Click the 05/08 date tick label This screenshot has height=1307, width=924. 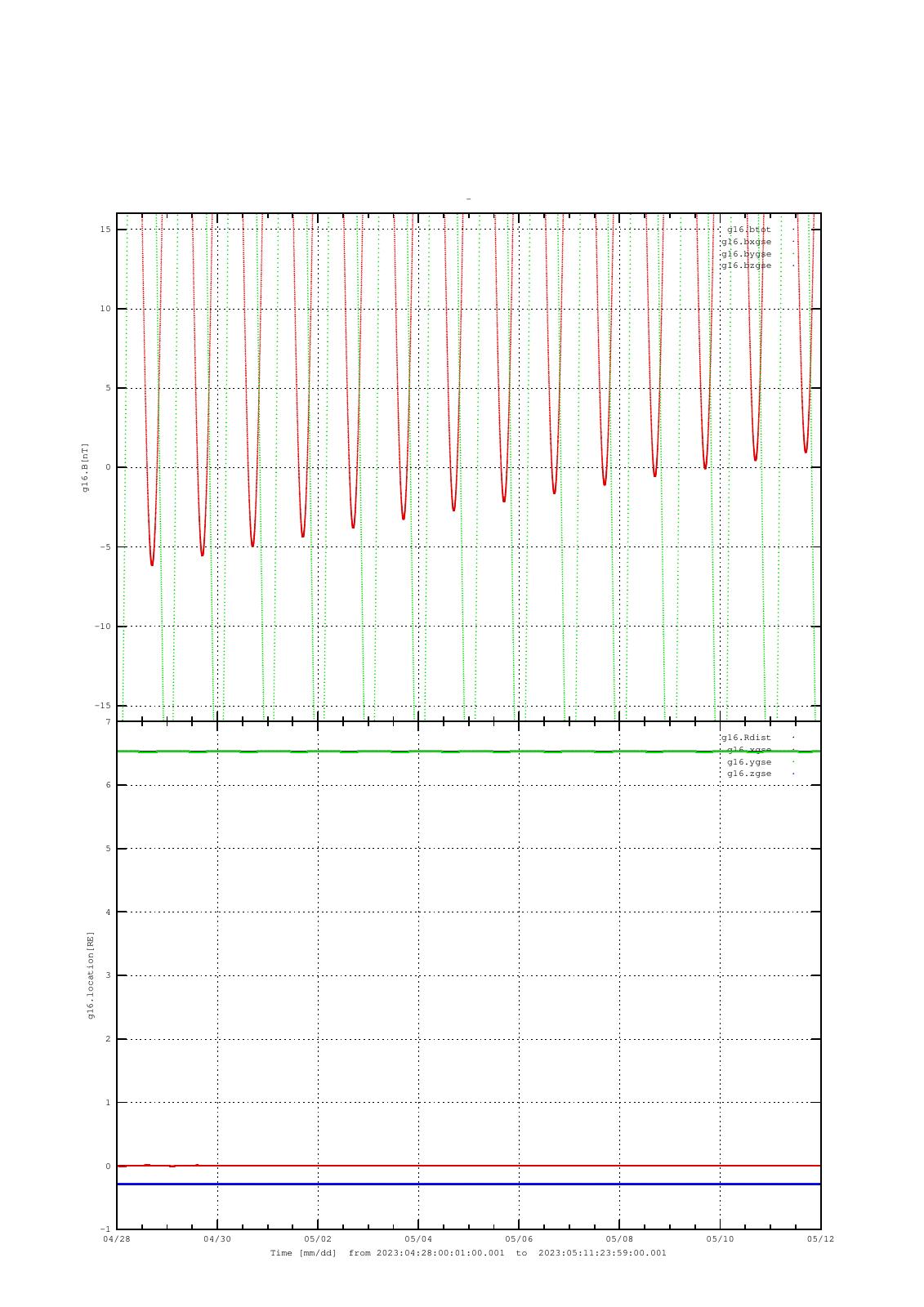[x=619, y=1238]
